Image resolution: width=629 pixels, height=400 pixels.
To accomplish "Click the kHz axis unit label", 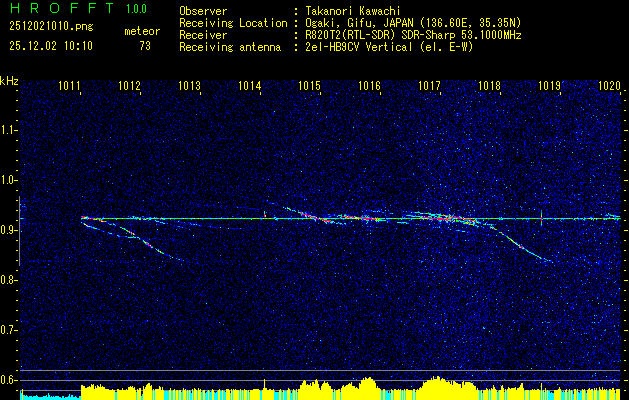I will pyautogui.click(x=9, y=81).
